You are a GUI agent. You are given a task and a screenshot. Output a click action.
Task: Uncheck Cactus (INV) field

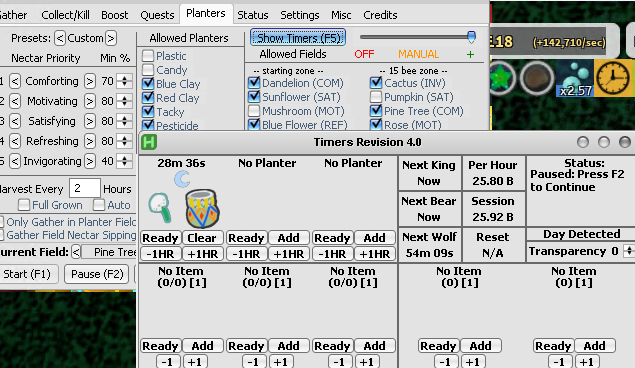[376, 83]
